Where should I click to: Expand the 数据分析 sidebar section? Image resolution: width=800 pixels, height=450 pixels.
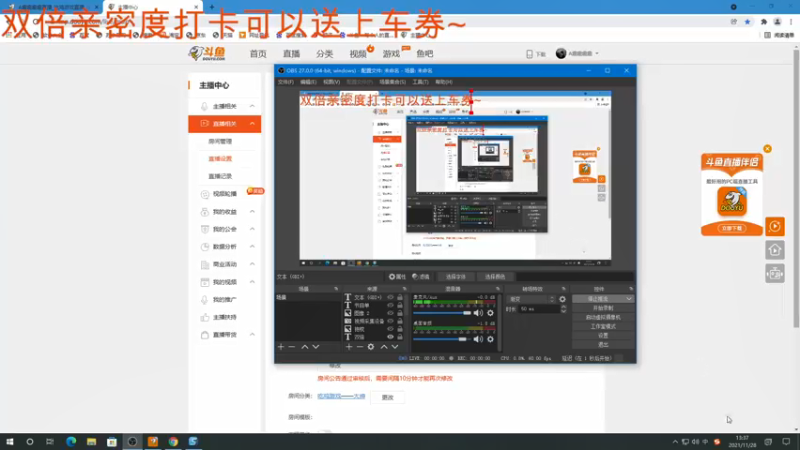pyautogui.click(x=252, y=246)
